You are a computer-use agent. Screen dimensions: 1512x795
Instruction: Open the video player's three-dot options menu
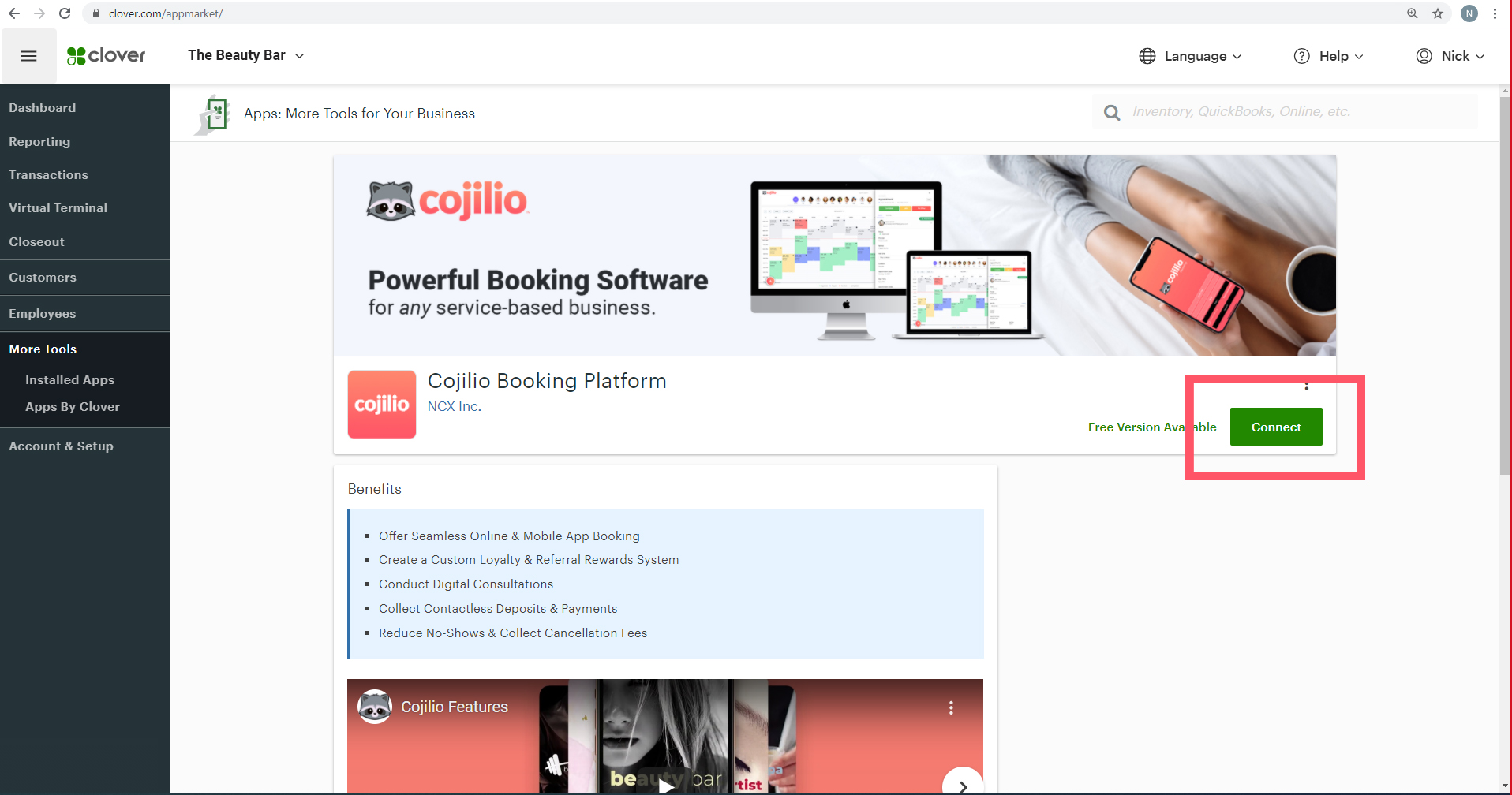coord(950,707)
